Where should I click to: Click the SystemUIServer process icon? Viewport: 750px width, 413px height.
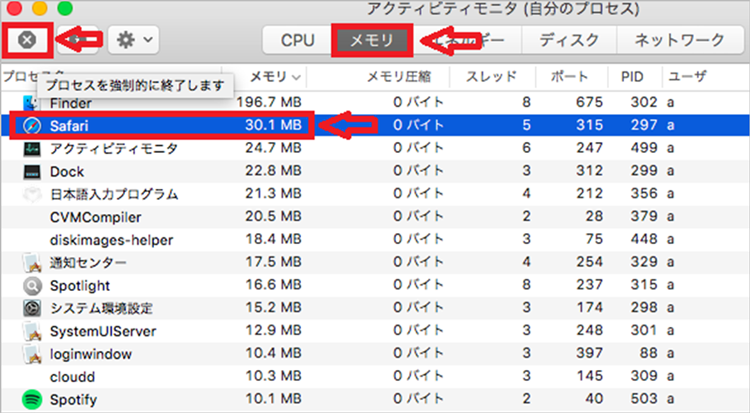(32, 331)
